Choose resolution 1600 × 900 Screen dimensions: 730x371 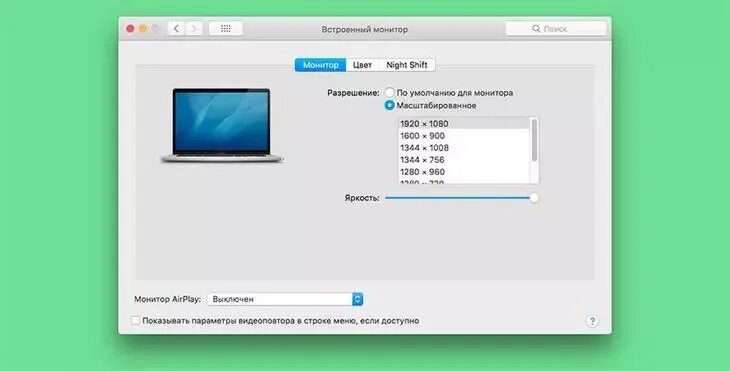[464, 136]
